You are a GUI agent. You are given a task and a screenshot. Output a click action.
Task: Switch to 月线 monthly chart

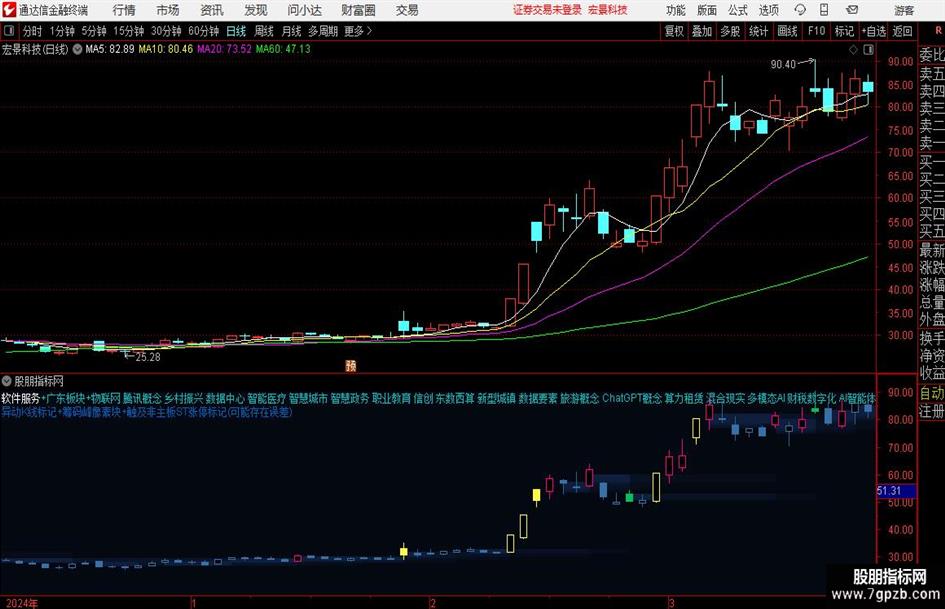coord(292,31)
